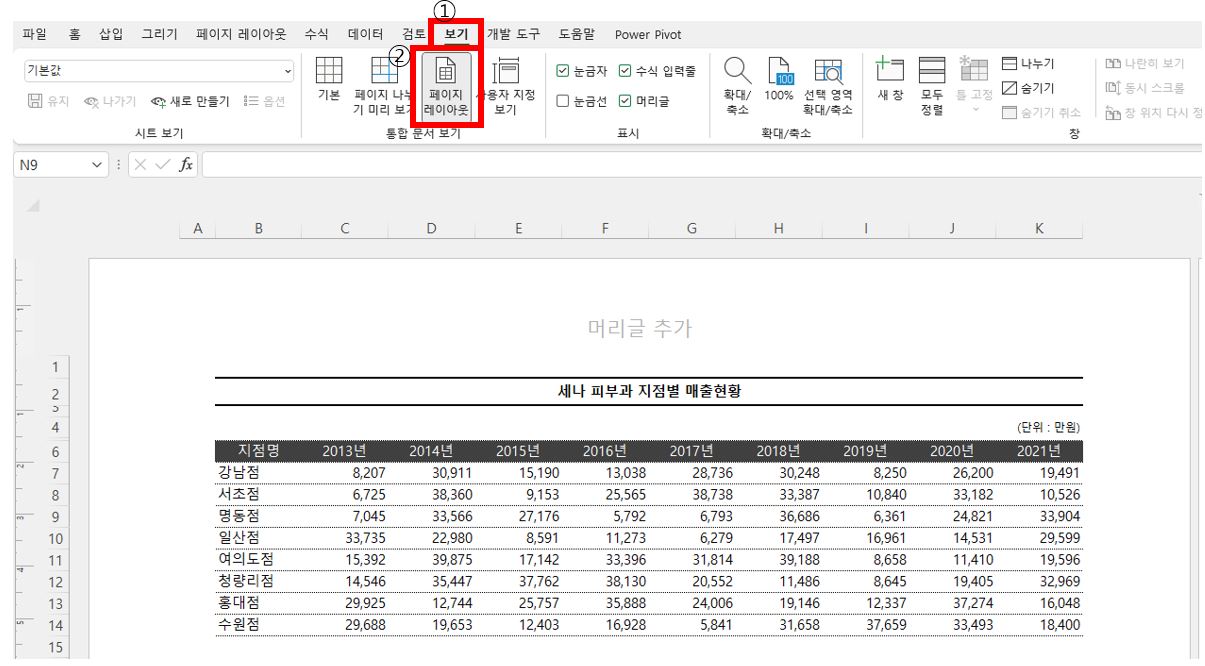Click the 숨기기 취소 unhide command

(1041, 112)
